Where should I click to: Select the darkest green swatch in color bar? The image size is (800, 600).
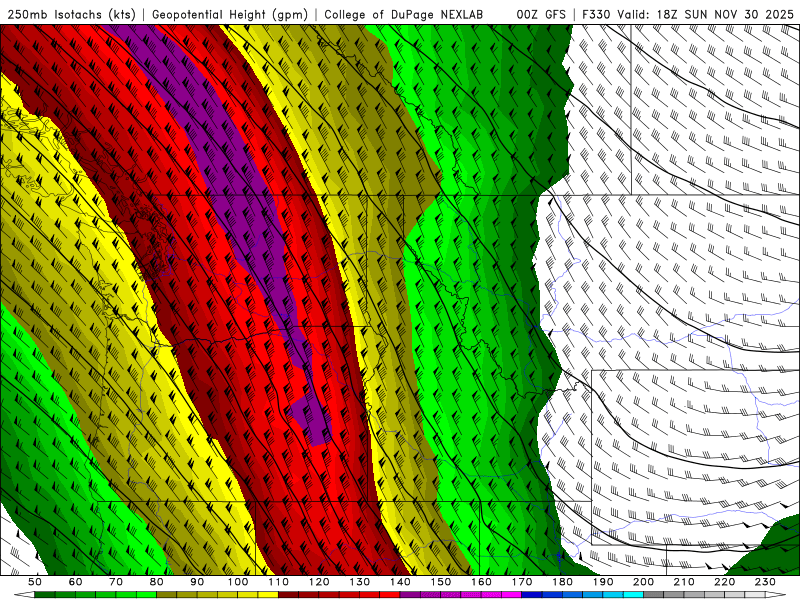[45, 594]
